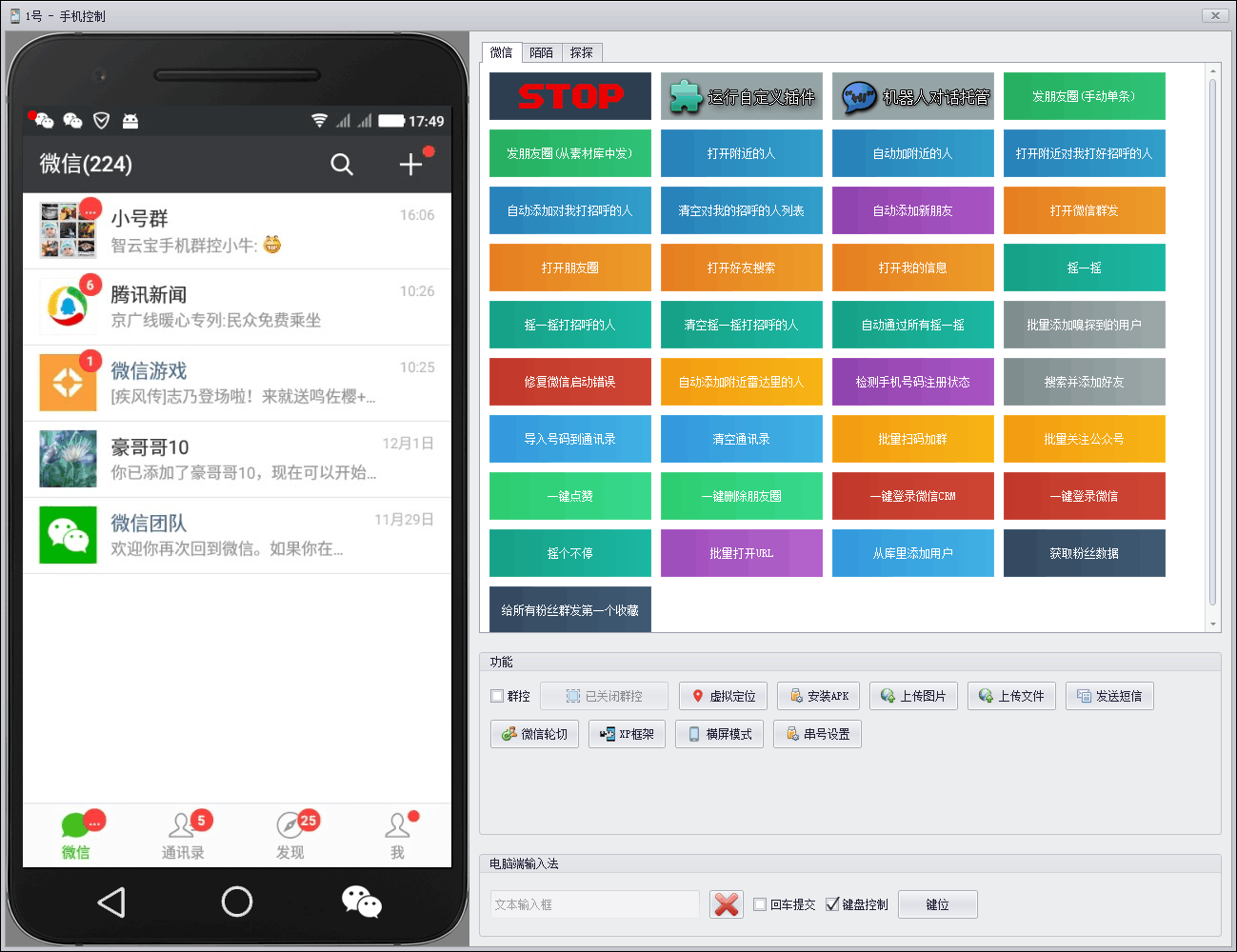1237x952 pixels.
Task: Tap the plus icon in WeChat header
Action: click(x=410, y=165)
